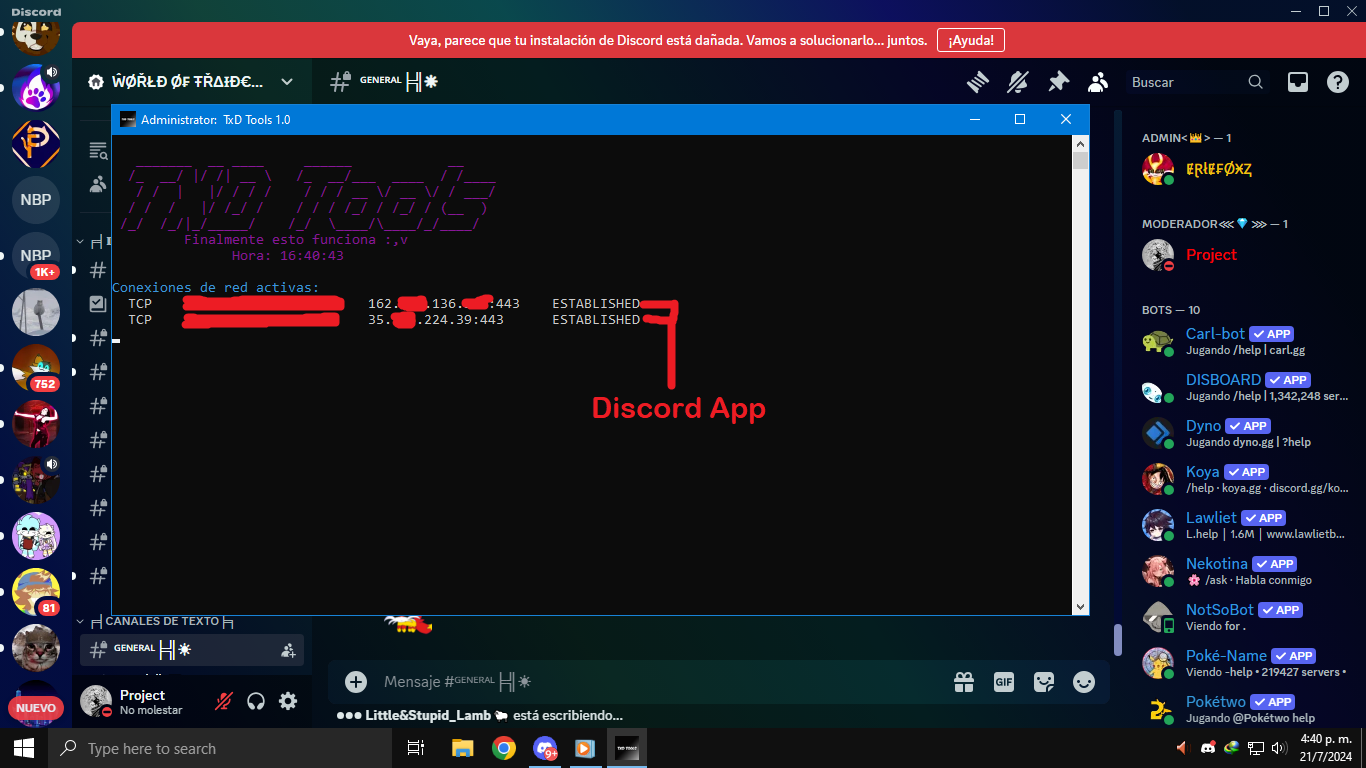Open the purple paw server
The image size is (1366, 768).
pos(36,88)
